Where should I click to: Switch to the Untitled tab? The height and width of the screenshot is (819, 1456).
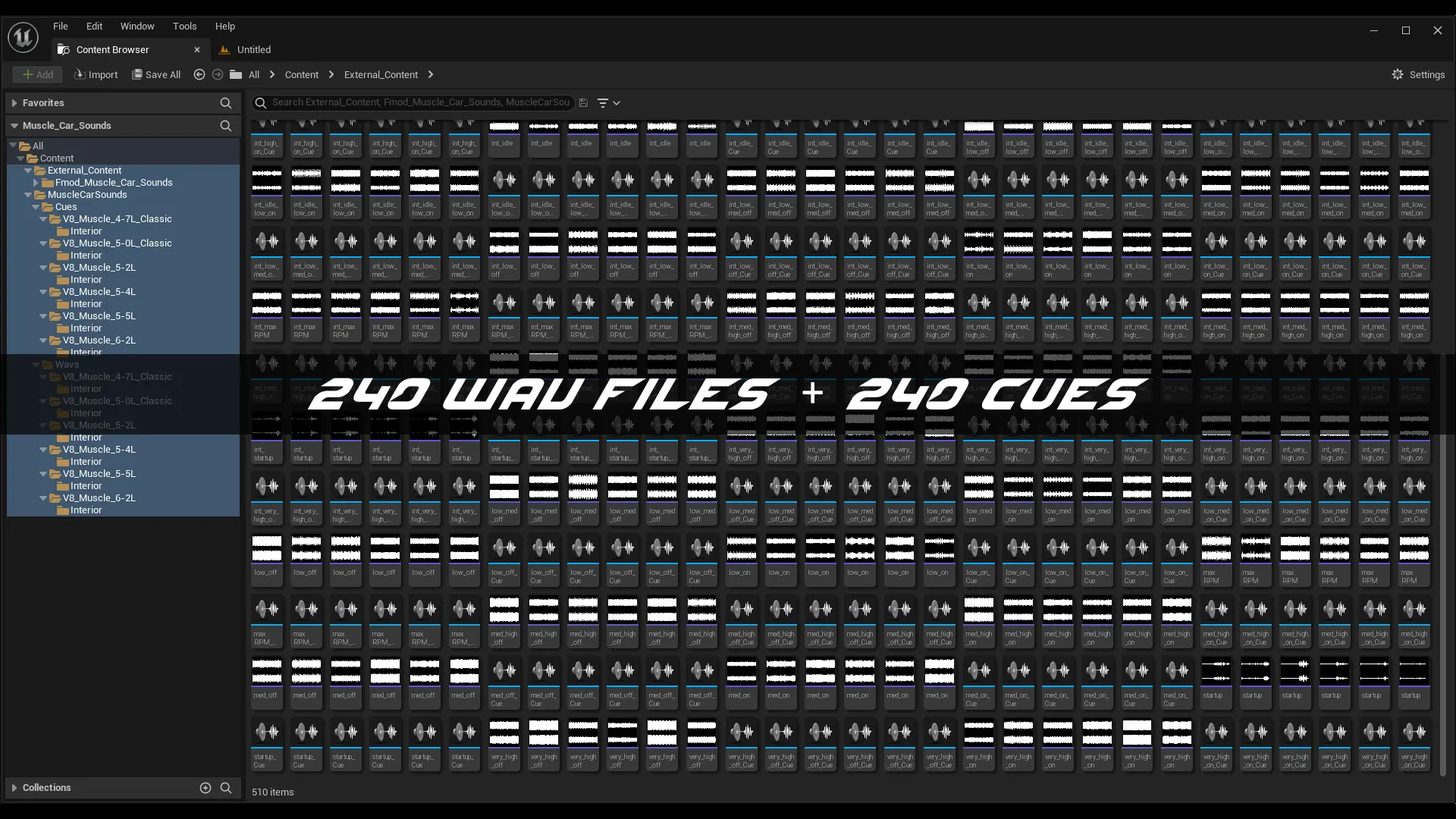click(x=253, y=50)
